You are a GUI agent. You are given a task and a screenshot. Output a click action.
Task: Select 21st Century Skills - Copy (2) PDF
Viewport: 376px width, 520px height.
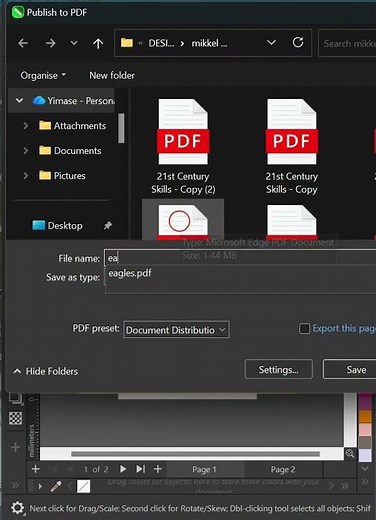pyautogui.click(x=183, y=147)
